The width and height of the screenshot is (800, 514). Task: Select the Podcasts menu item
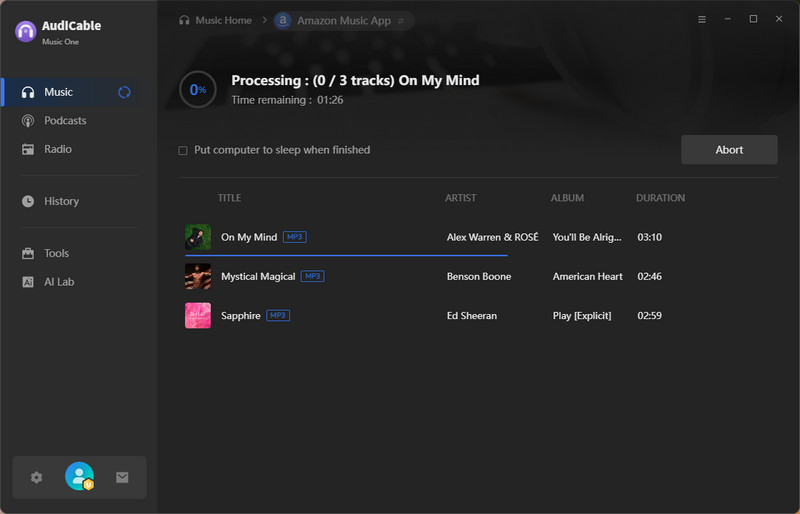(65, 121)
